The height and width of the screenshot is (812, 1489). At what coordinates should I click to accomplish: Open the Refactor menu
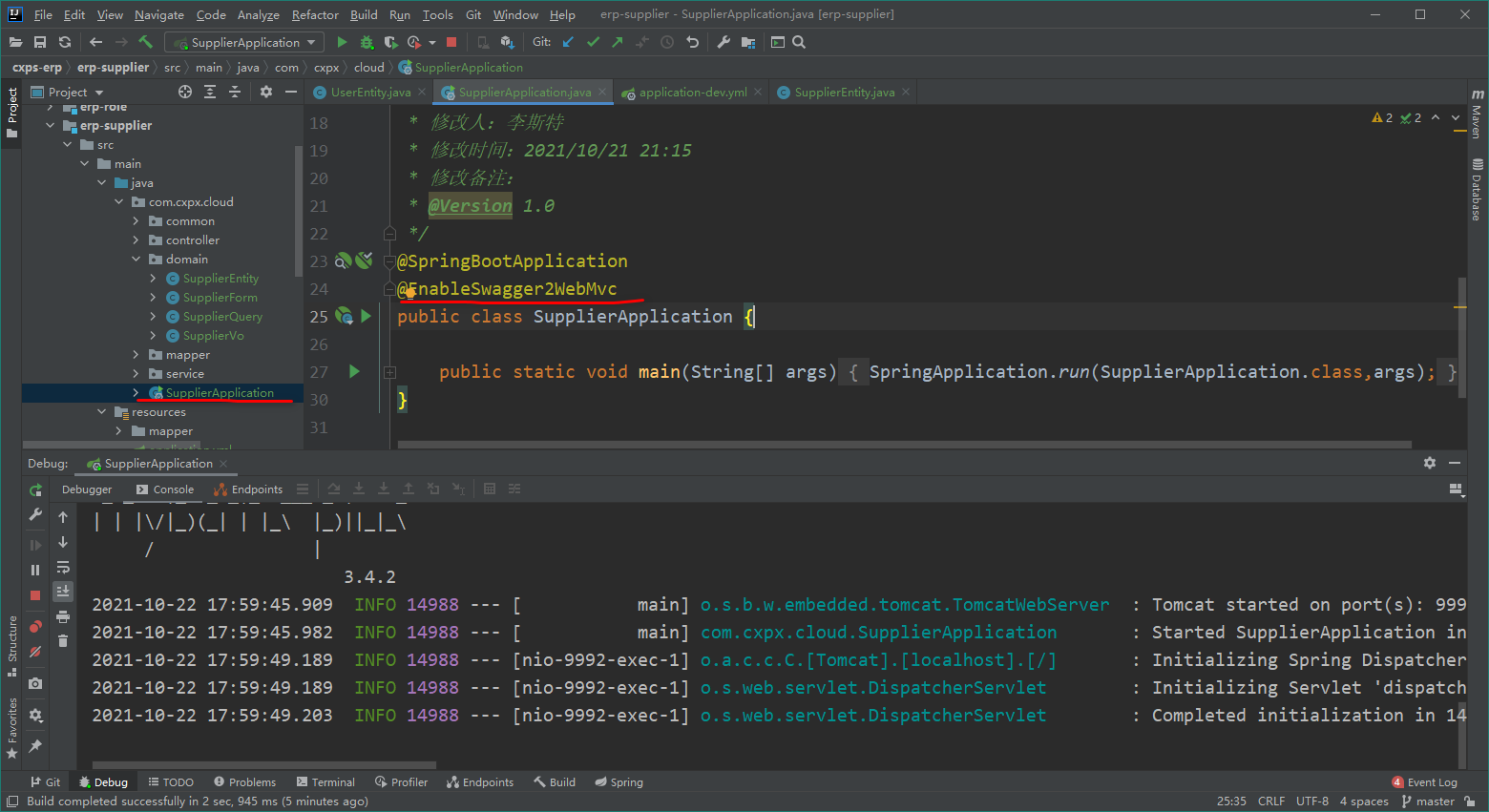[x=315, y=14]
